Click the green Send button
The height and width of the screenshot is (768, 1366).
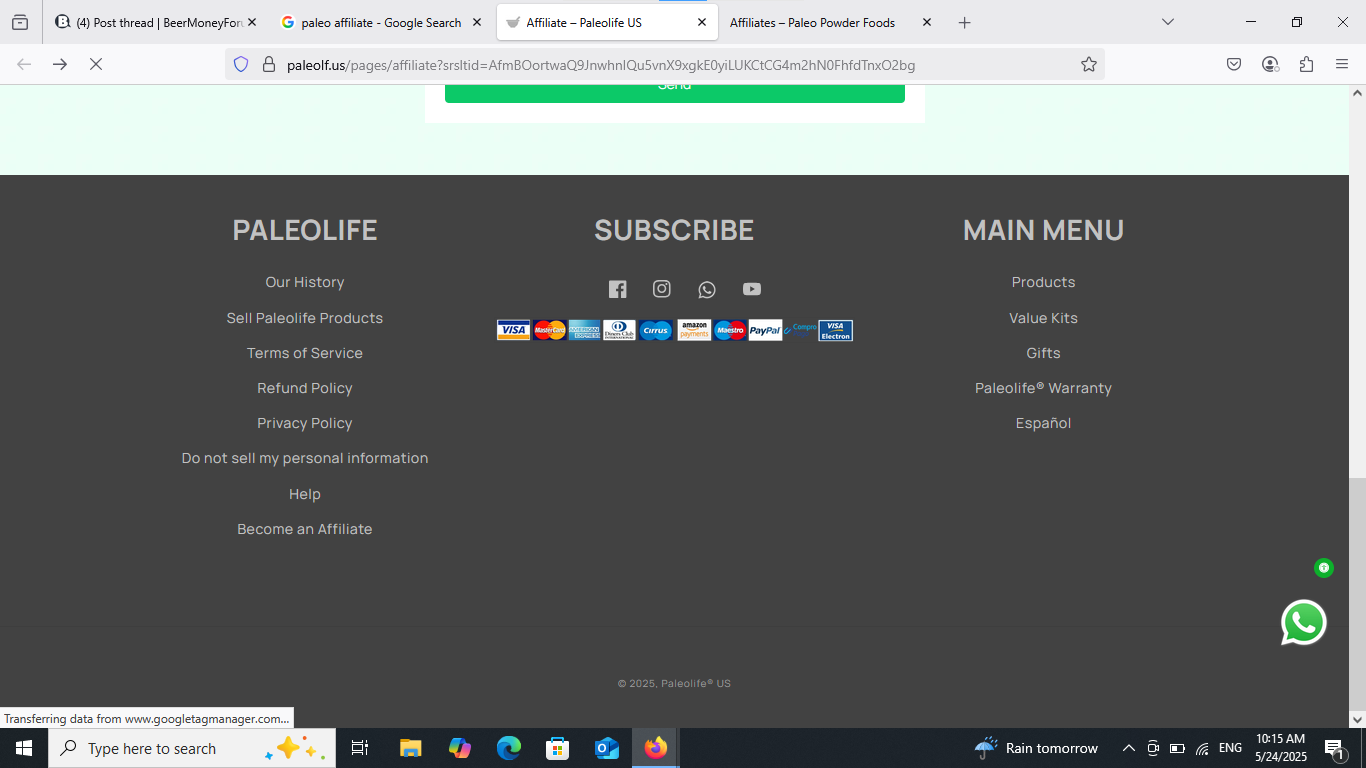(x=675, y=93)
